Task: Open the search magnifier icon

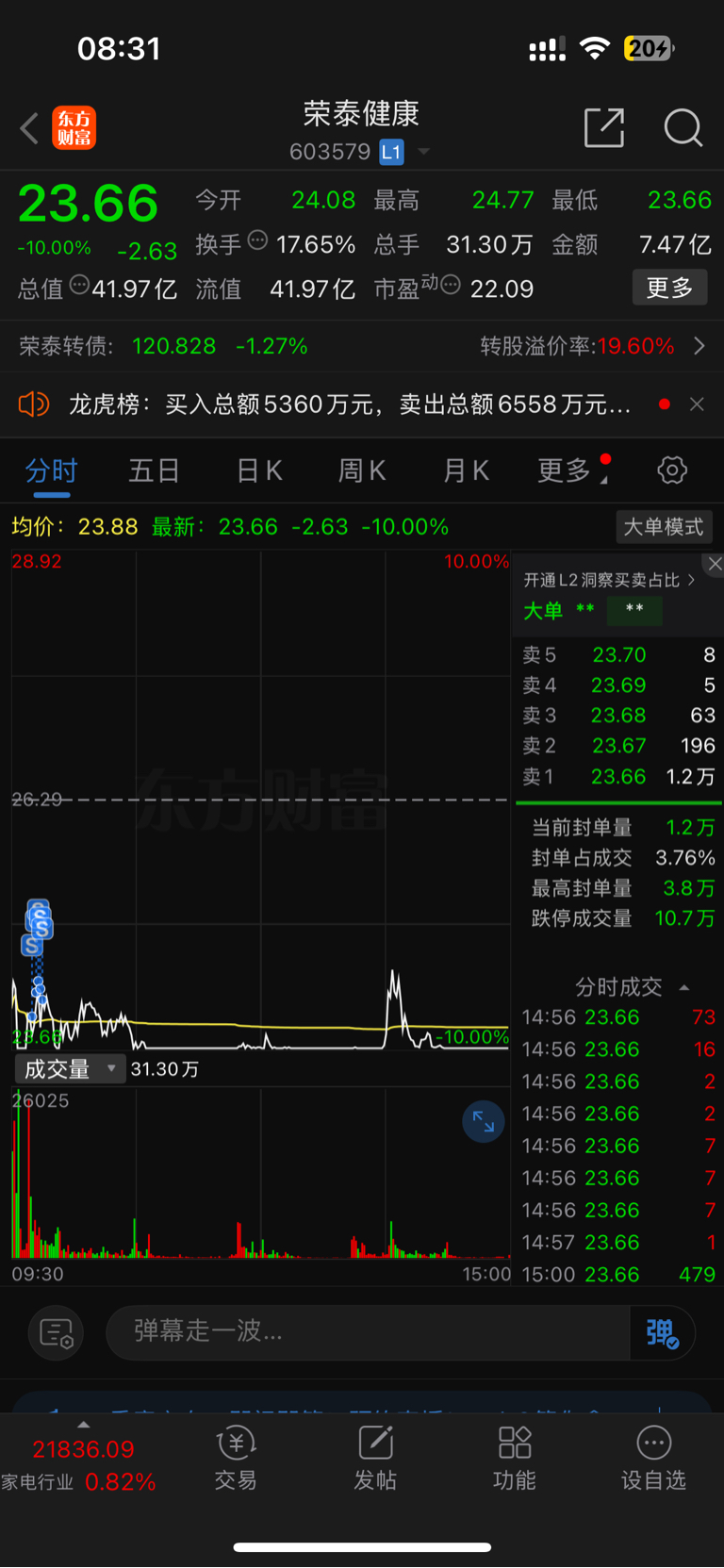Action: pyautogui.click(x=683, y=127)
